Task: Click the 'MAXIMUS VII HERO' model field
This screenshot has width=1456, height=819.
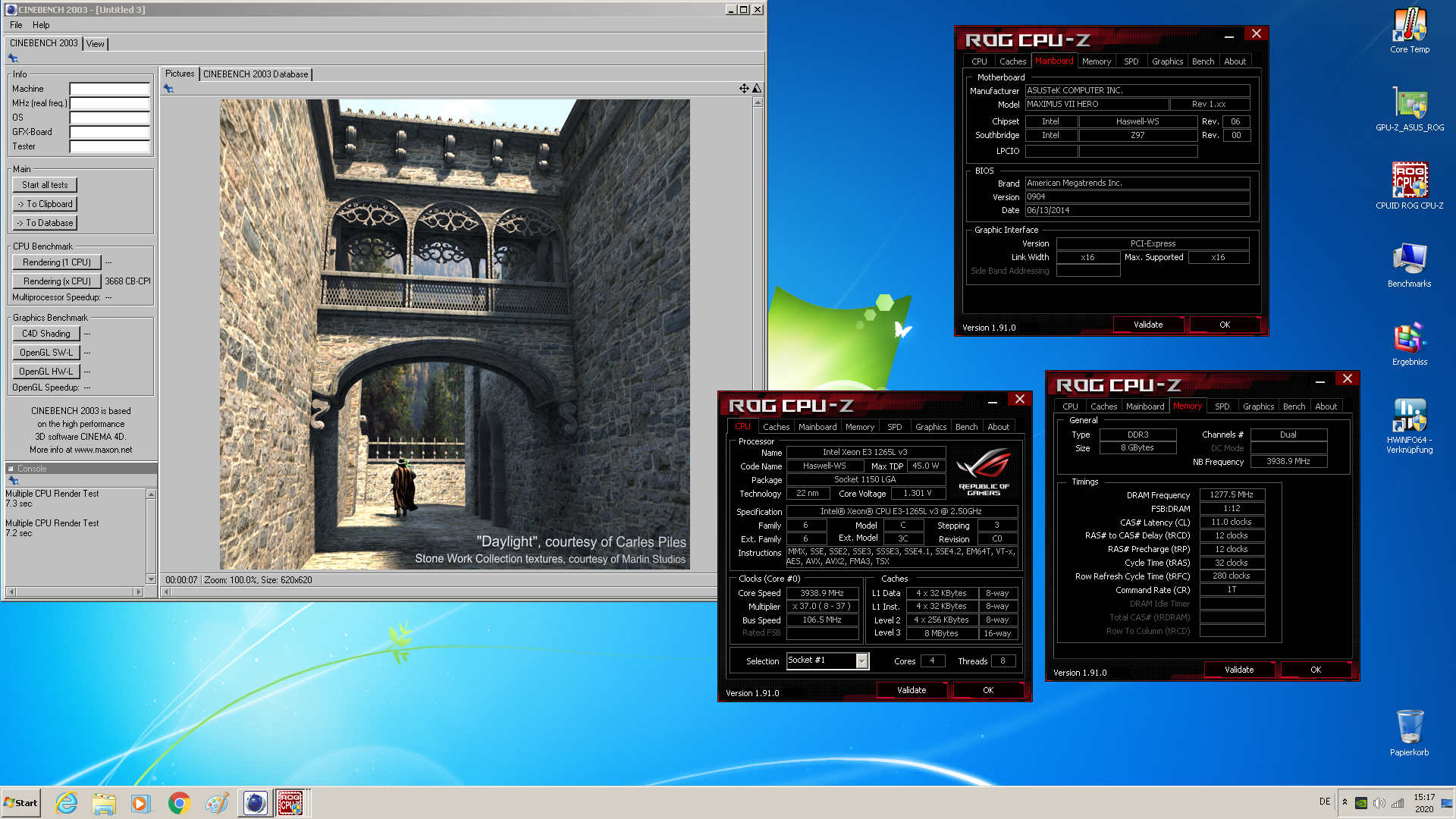Action: coord(1096,105)
